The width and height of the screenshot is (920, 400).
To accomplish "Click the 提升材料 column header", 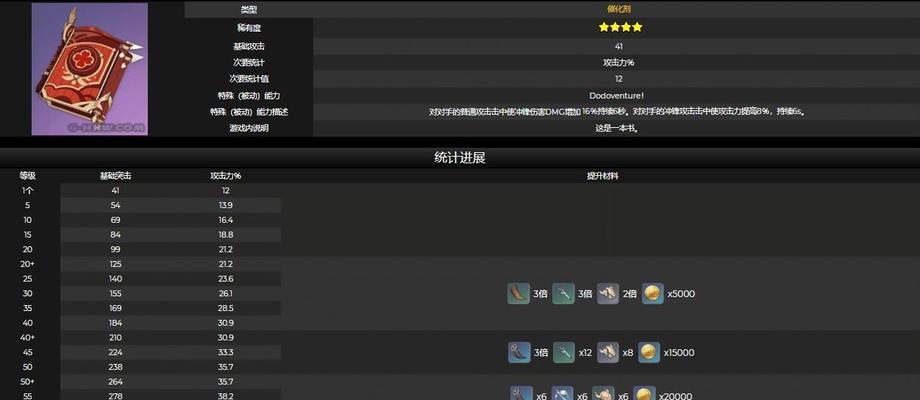I will pyautogui.click(x=602, y=176).
